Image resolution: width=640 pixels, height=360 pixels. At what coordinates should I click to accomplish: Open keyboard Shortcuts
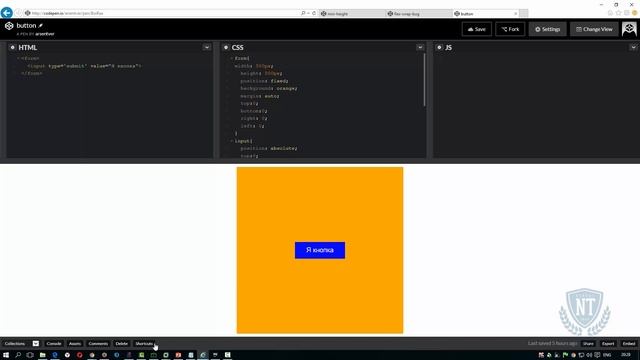pos(144,344)
